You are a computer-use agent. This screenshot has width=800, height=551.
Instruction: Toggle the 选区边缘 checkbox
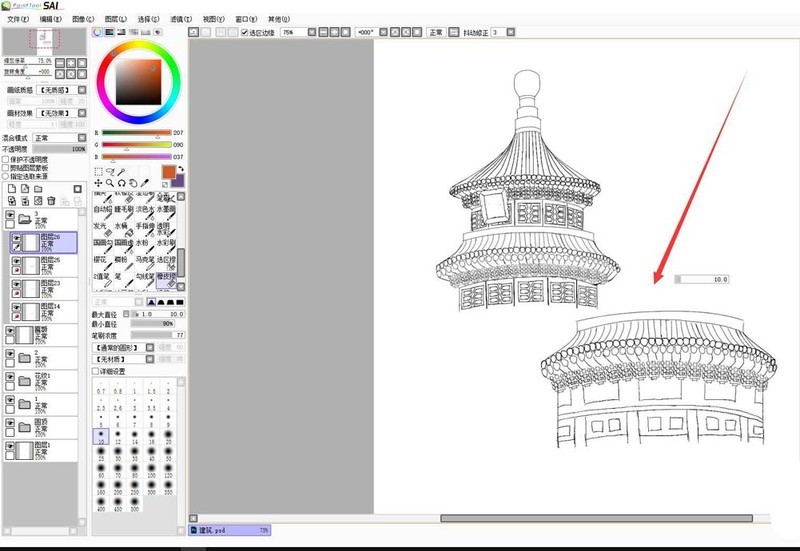click(246, 32)
